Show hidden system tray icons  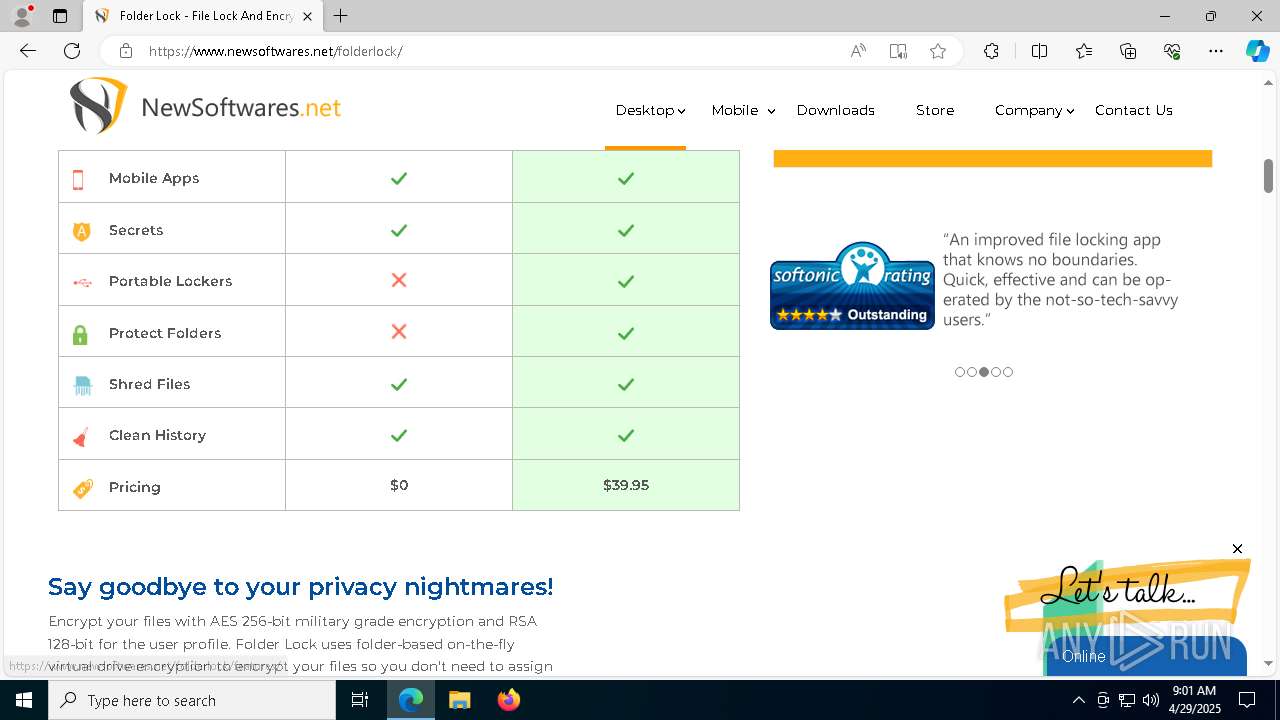pos(1078,700)
